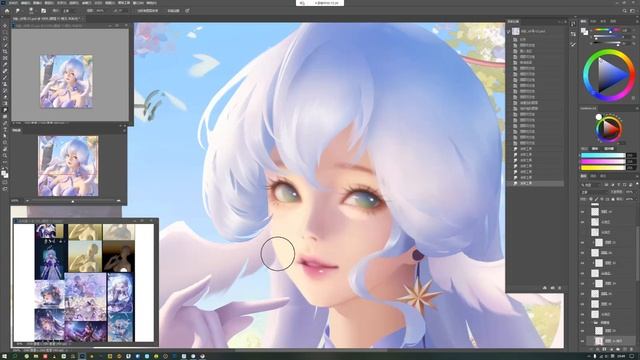The height and width of the screenshot is (360, 640).
Task: Click the delete layer trash icon
Action: (631, 349)
